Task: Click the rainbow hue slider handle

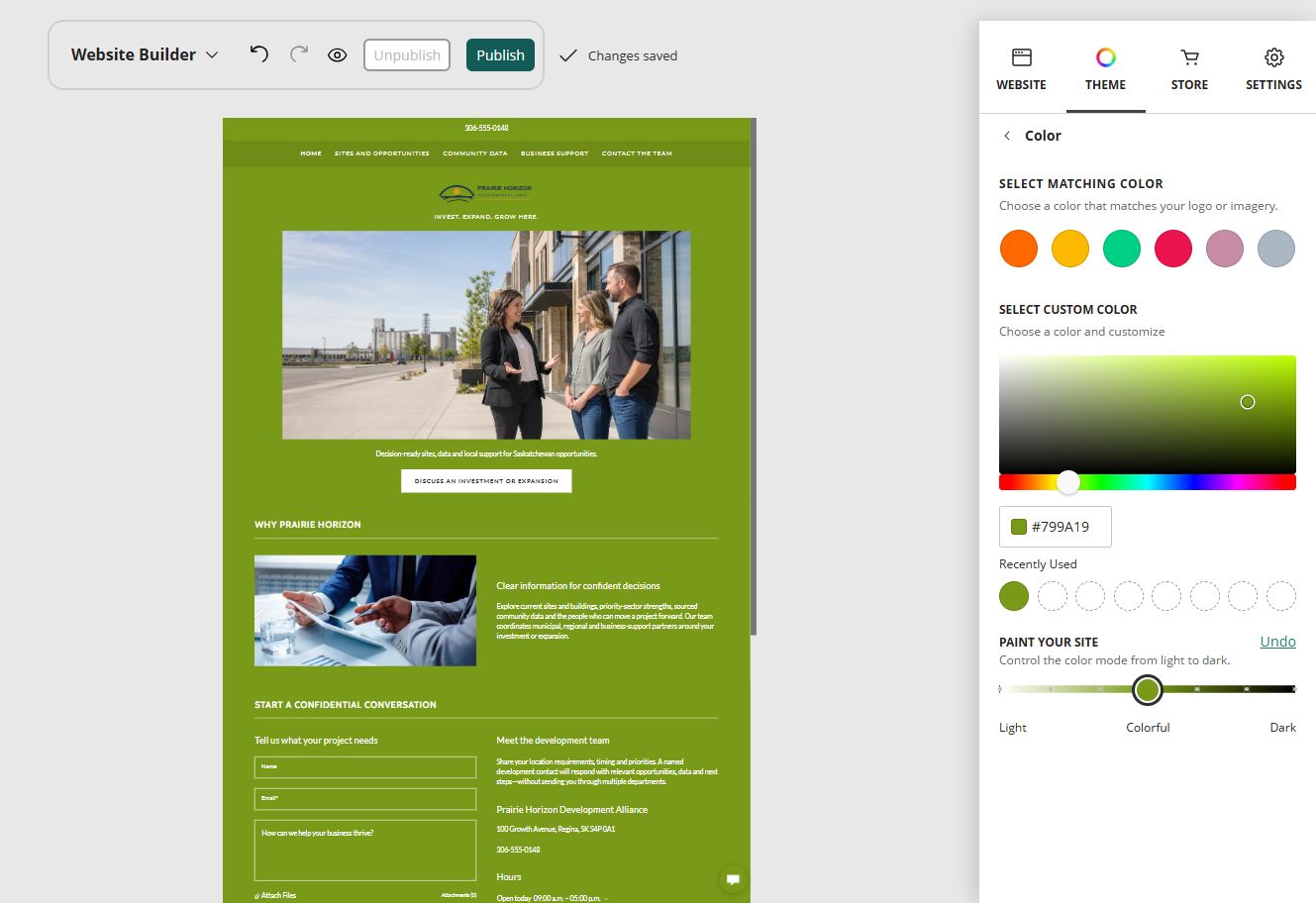Action: 1067,482
